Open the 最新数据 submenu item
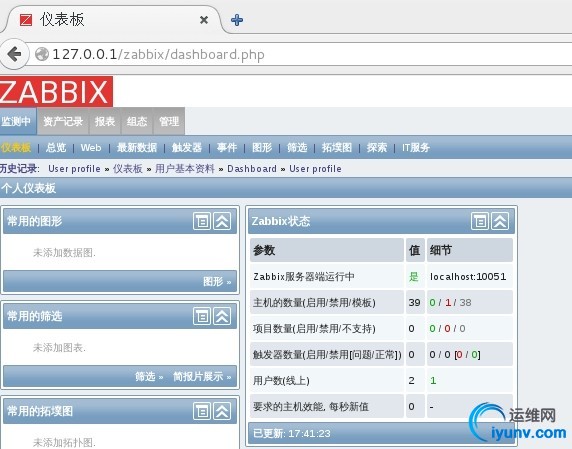 click(x=137, y=147)
